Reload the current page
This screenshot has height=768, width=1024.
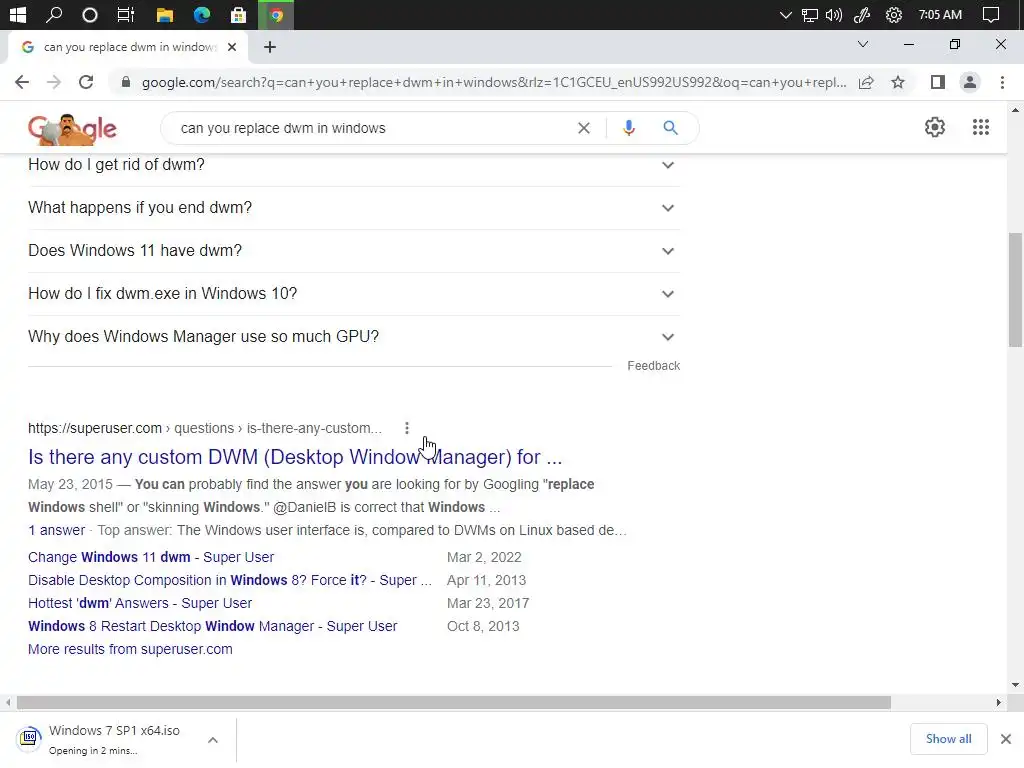[x=86, y=82]
